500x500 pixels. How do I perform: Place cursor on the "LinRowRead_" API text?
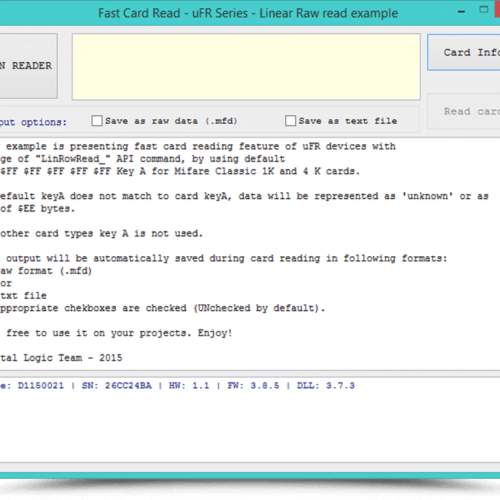(72, 159)
